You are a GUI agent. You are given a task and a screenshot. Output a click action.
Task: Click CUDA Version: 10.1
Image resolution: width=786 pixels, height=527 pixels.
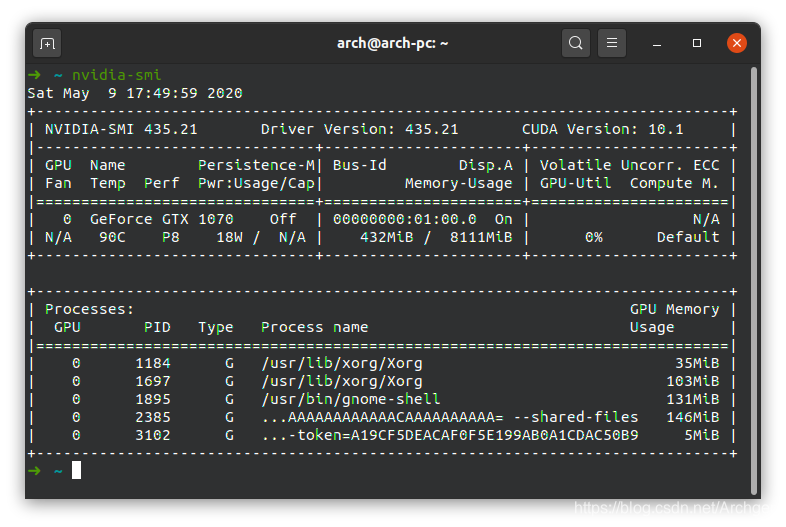(603, 129)
